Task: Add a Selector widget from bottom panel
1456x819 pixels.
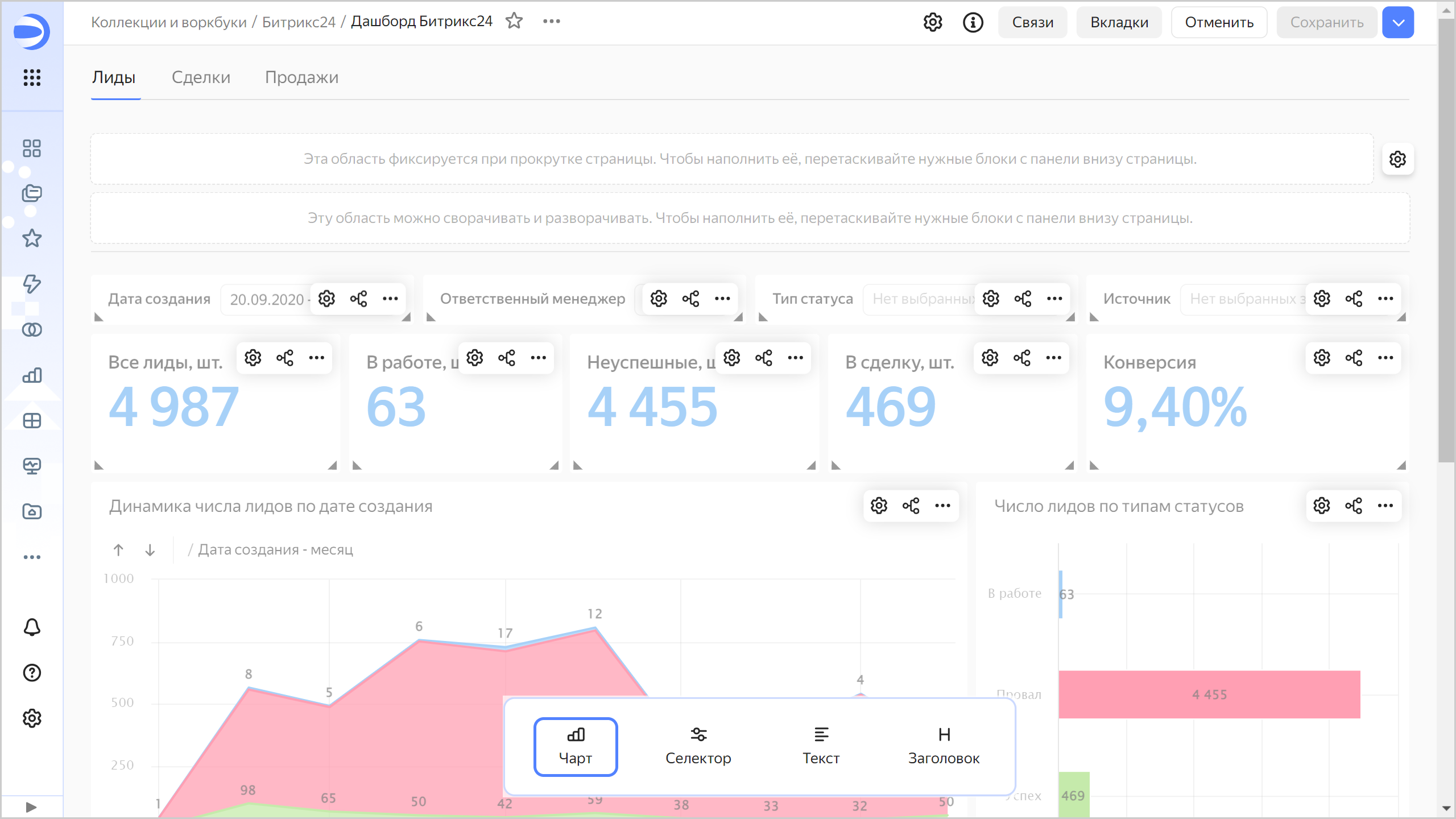Action: 698,746
